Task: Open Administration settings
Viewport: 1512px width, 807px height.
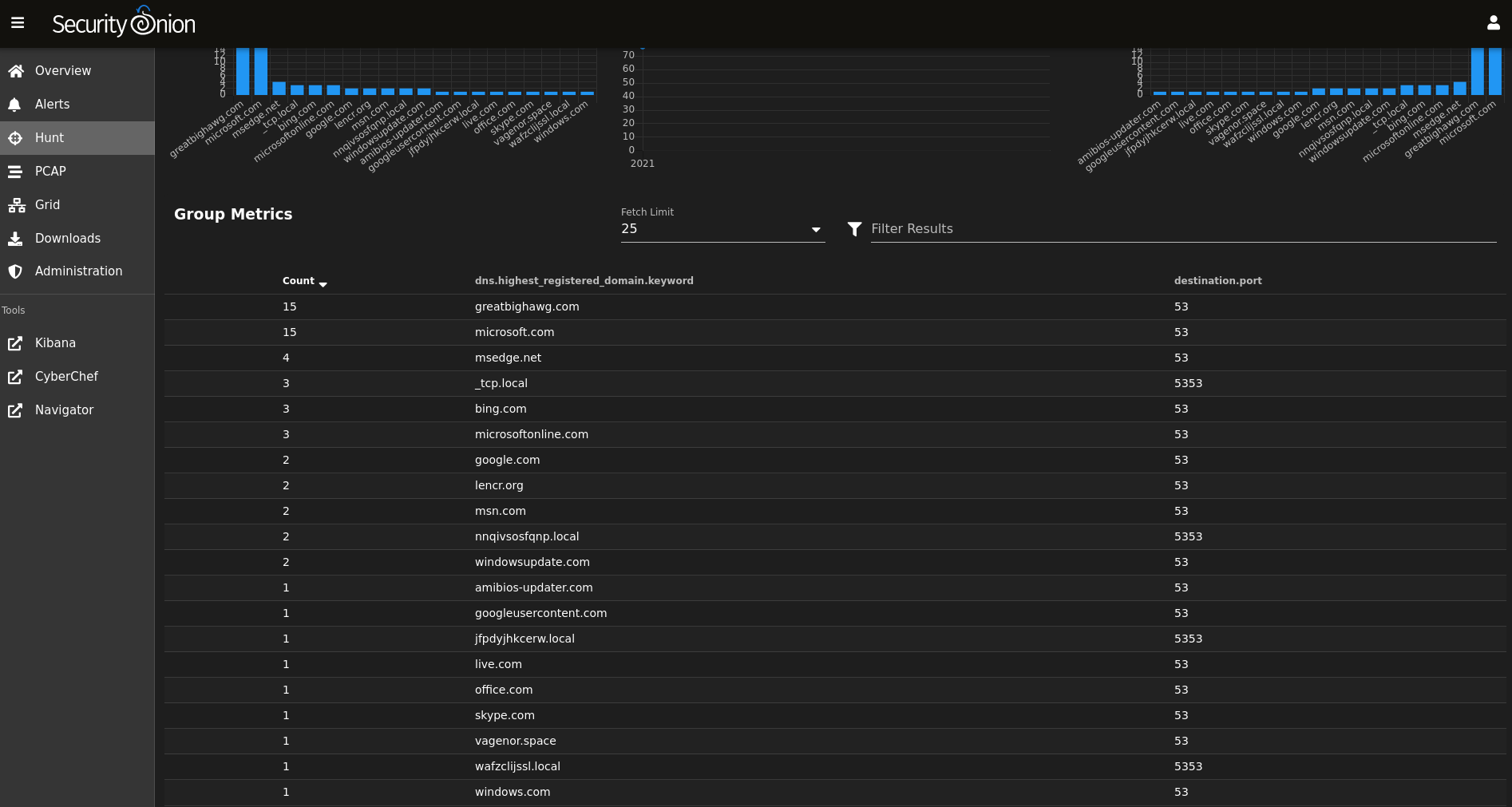Action: [77, 271]
